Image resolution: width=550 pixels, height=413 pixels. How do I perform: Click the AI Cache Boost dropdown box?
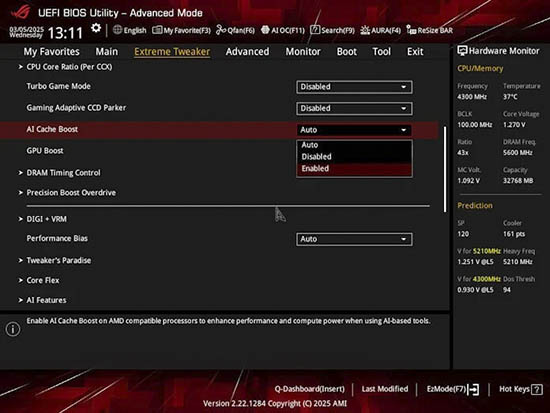(354, 130)
